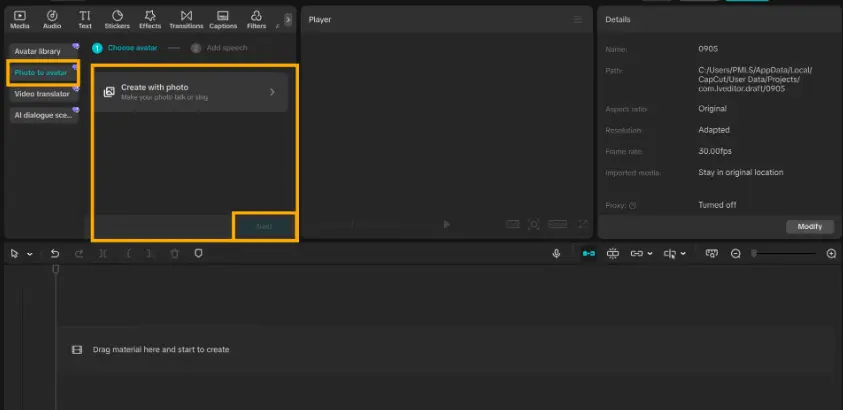Enter fullscreen in the Player panel
The image size is (843, 410).
583,225
